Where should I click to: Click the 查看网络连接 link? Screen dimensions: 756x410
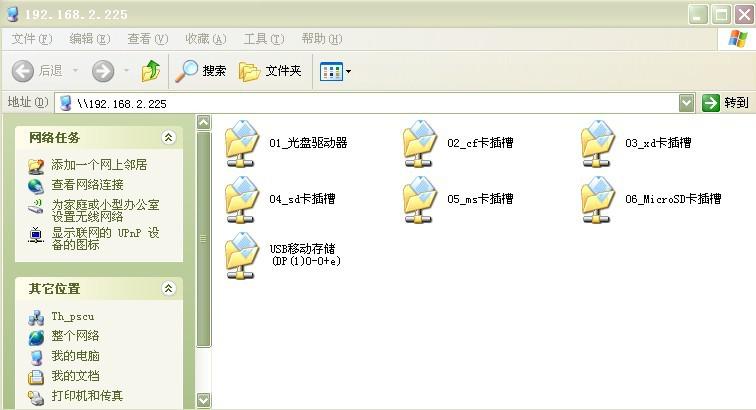click(87, 185)
